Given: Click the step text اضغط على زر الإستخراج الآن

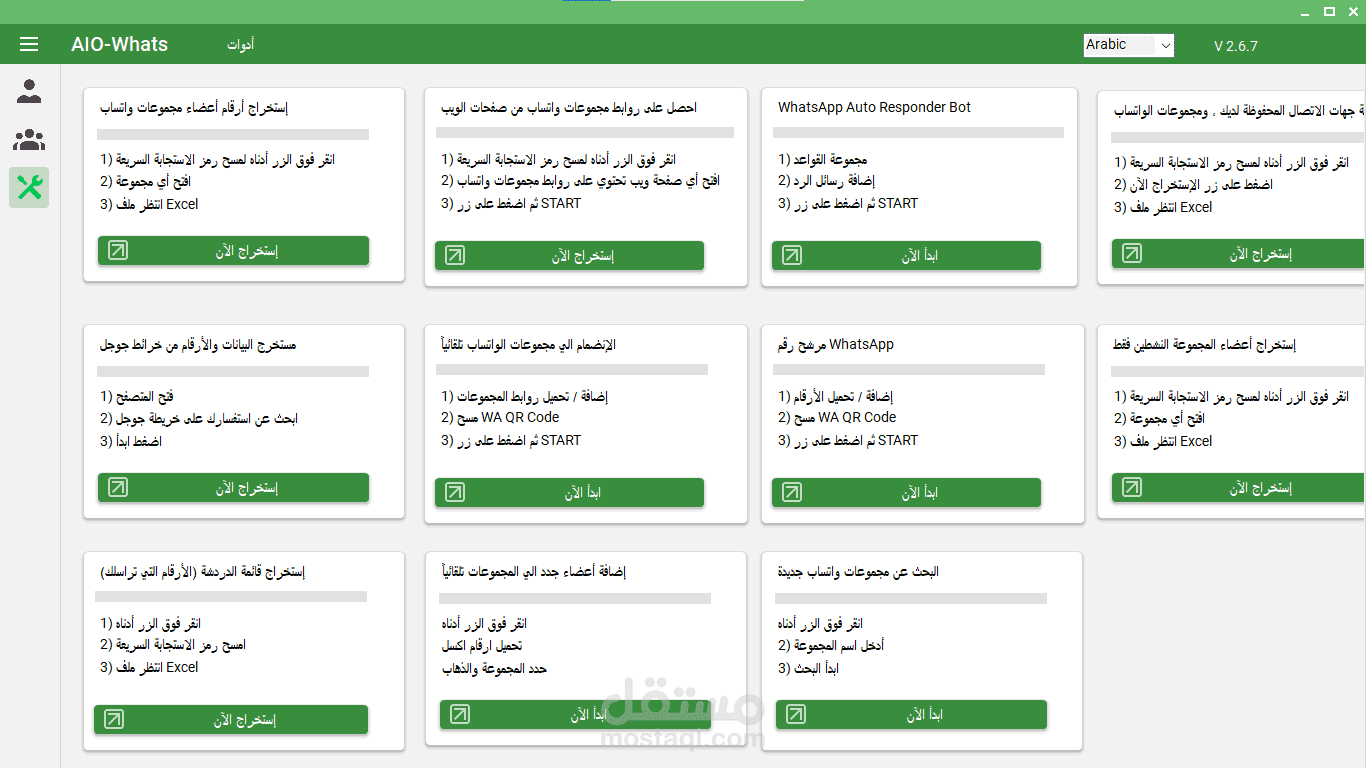Looking at the screenshot, I should click(1203, 185).
